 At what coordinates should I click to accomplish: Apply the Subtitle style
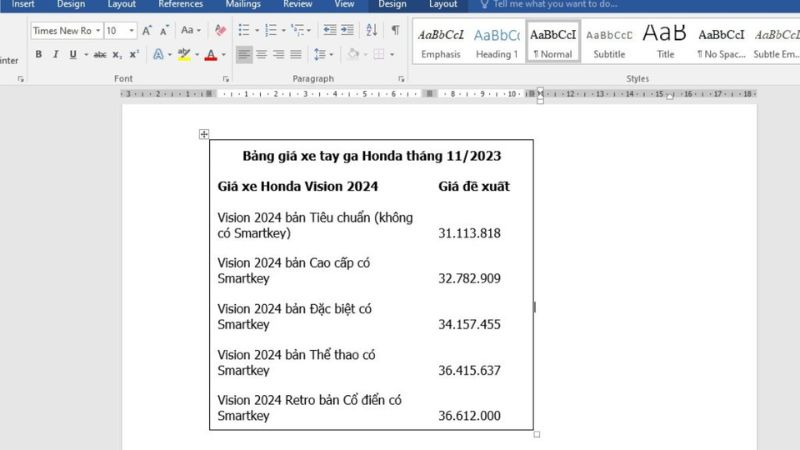click(x=609, y=42)
